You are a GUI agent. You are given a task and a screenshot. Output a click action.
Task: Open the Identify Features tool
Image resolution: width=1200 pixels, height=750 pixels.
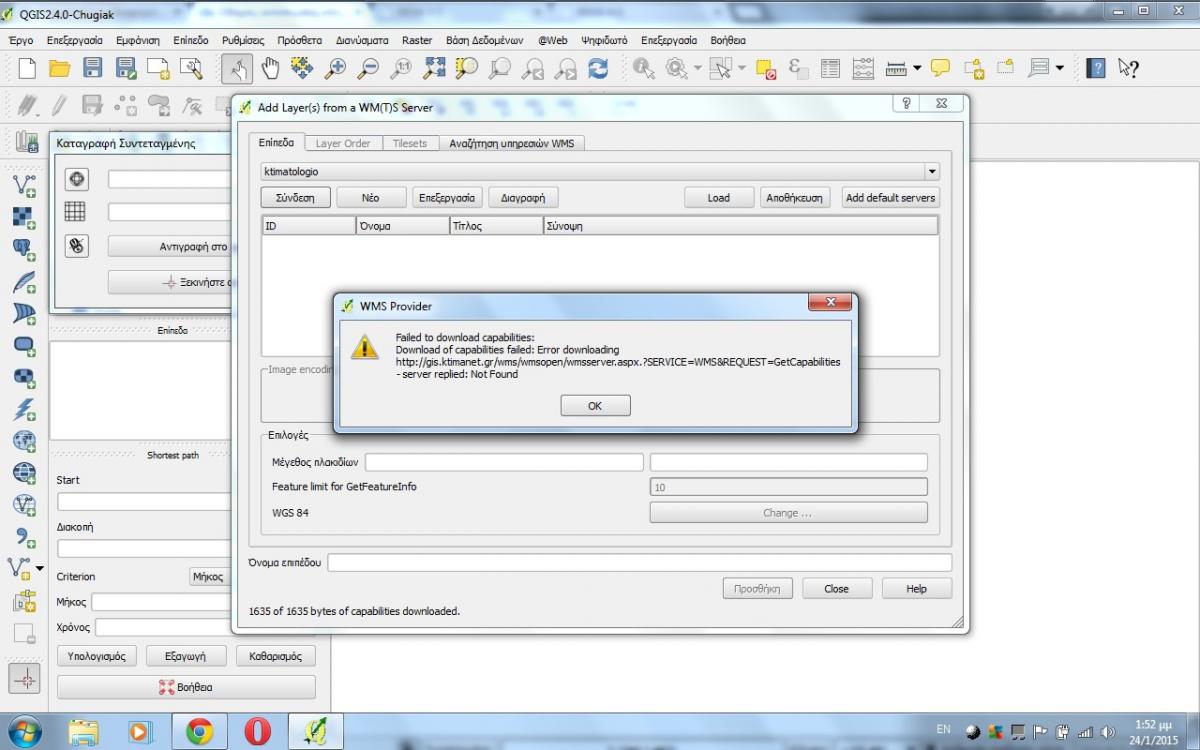[643, 68]
